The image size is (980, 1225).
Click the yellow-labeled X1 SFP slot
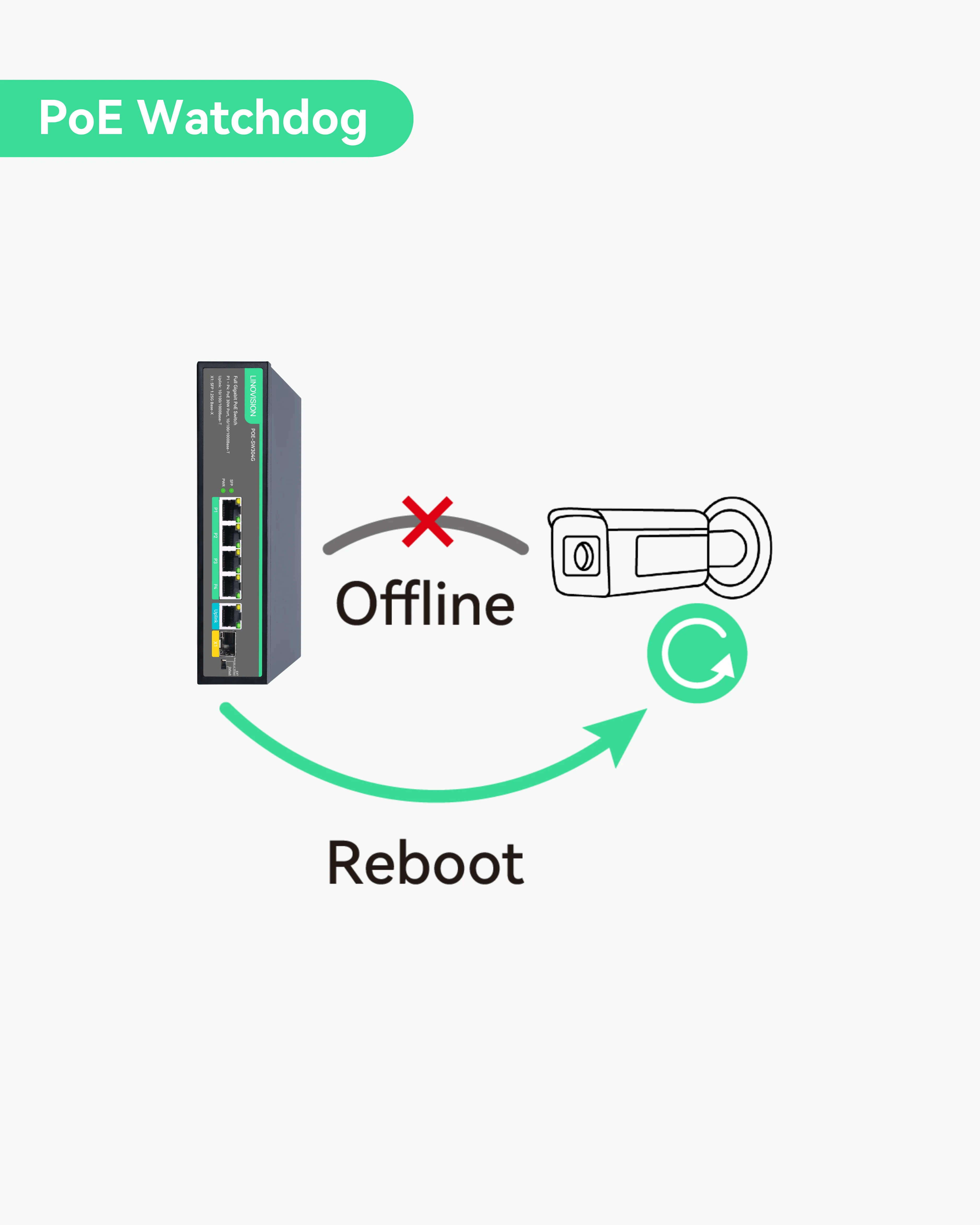point(227,644)
